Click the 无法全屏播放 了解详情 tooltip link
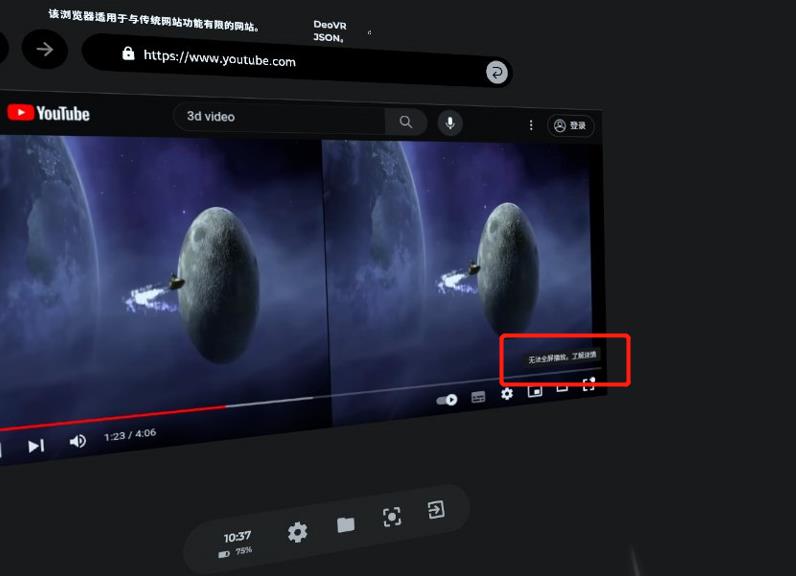796x576 pixels. pos(562,357)
